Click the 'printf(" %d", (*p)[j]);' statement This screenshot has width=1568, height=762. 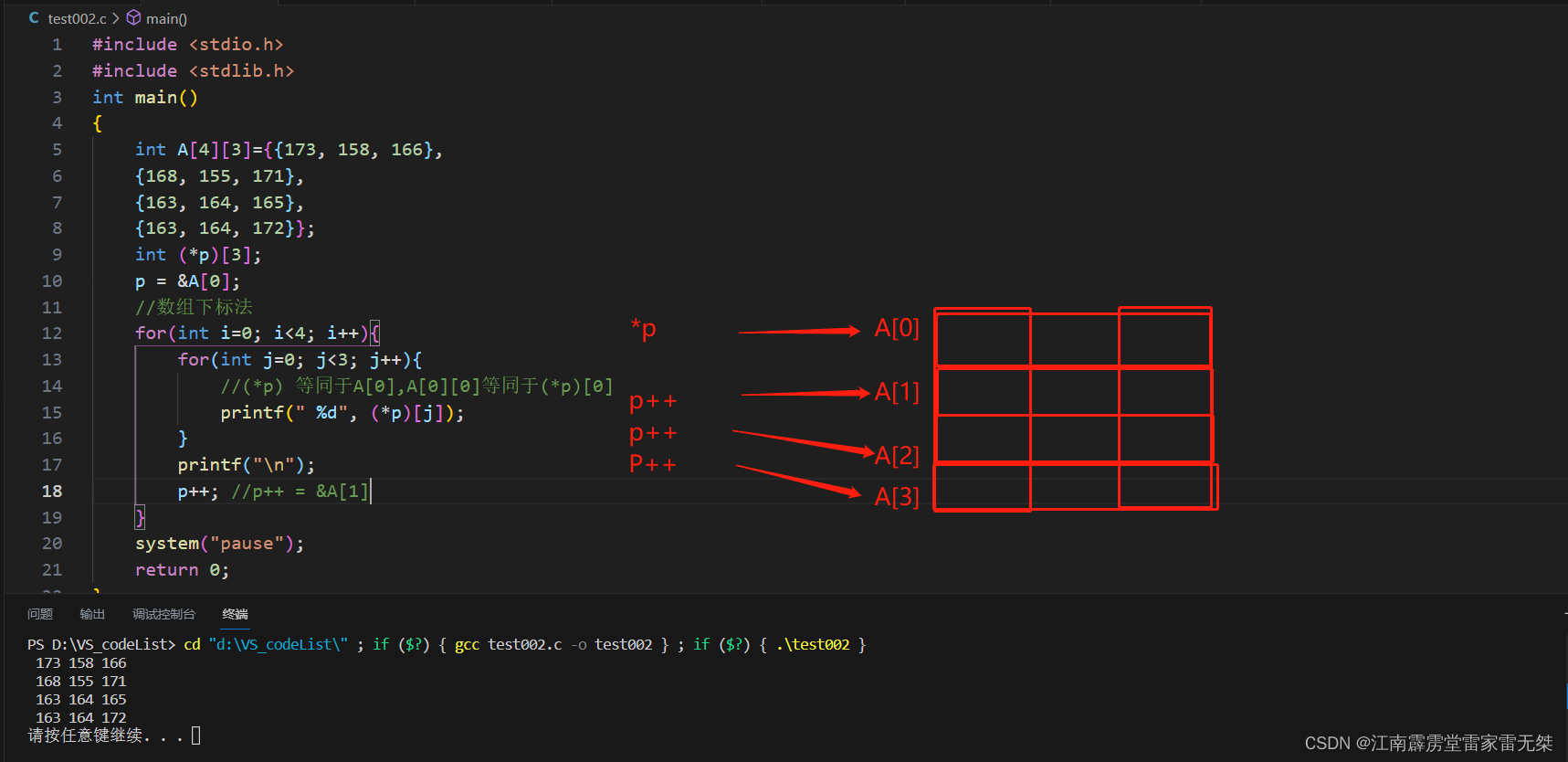(x=342, y=413)
